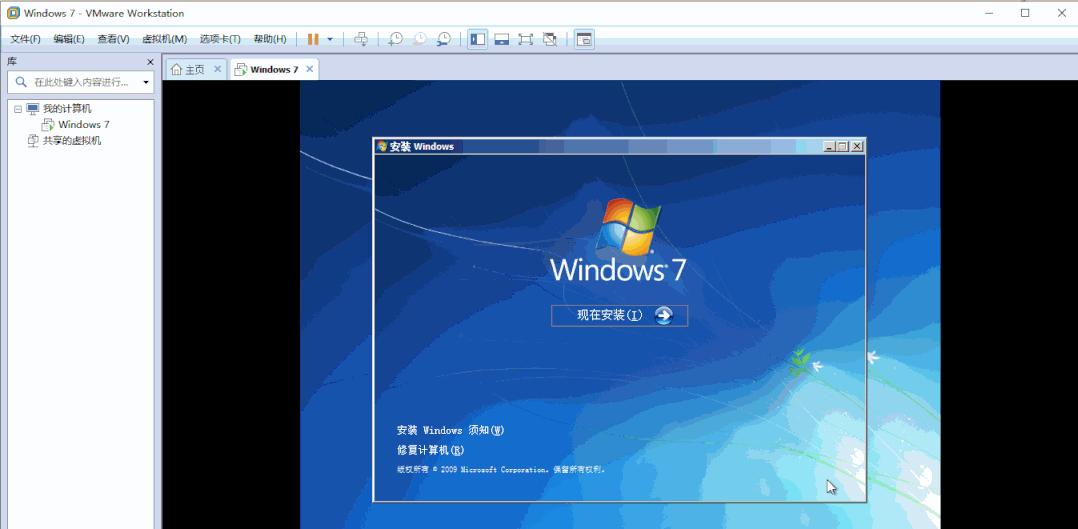Open the 编辑(E) menu
This screenshot has width=1078, height=529.
pyautogui.click(x=69, y=39)
